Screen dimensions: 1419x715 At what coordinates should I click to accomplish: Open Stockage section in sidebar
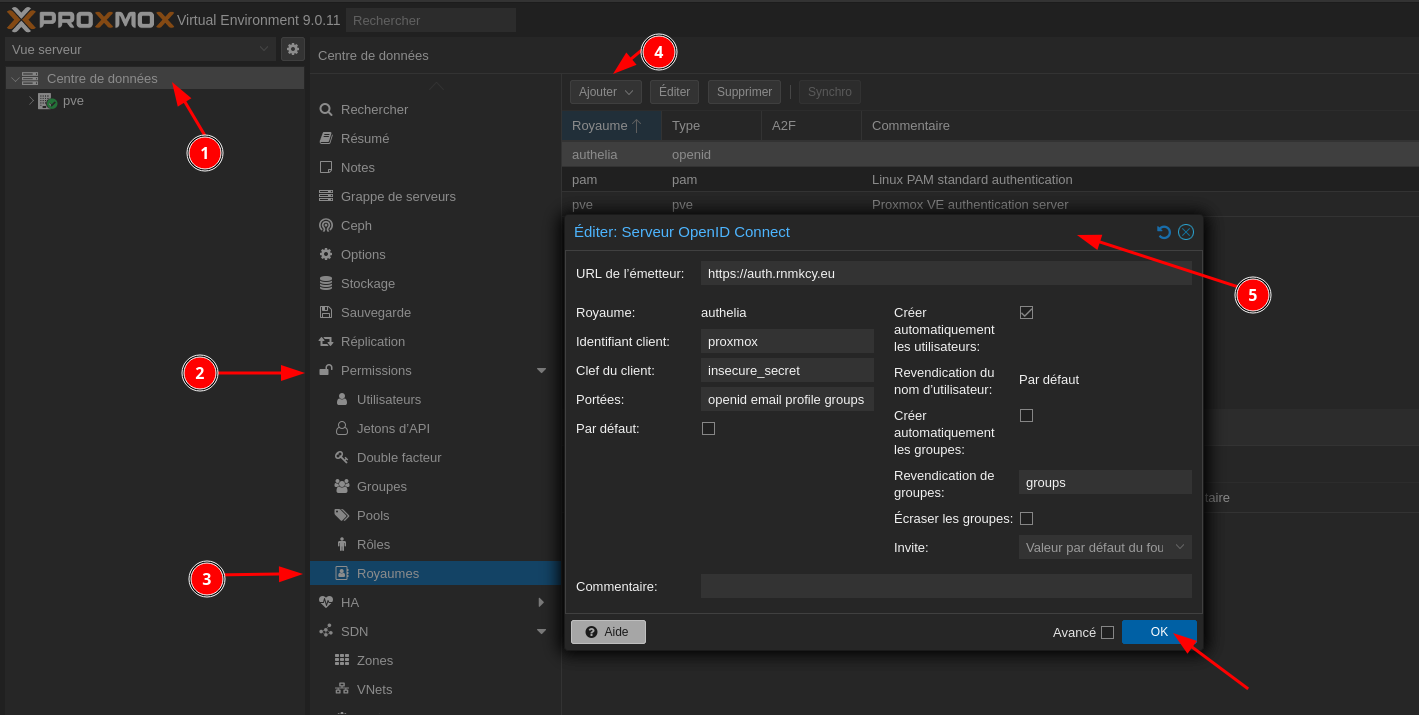[x=367, y=283]
